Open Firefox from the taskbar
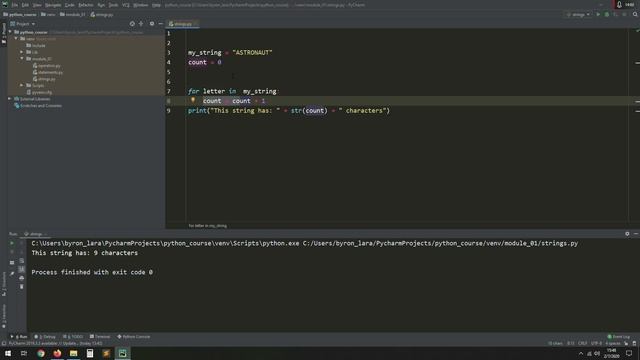This screenshot has height=360, width=640. click(x=57, y=353)
